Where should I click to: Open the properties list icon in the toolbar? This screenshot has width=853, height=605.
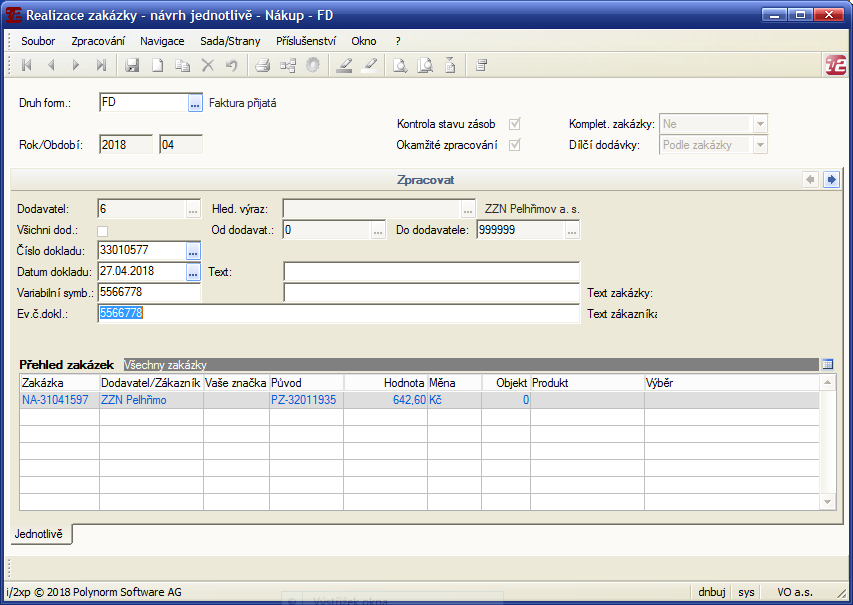481,65
